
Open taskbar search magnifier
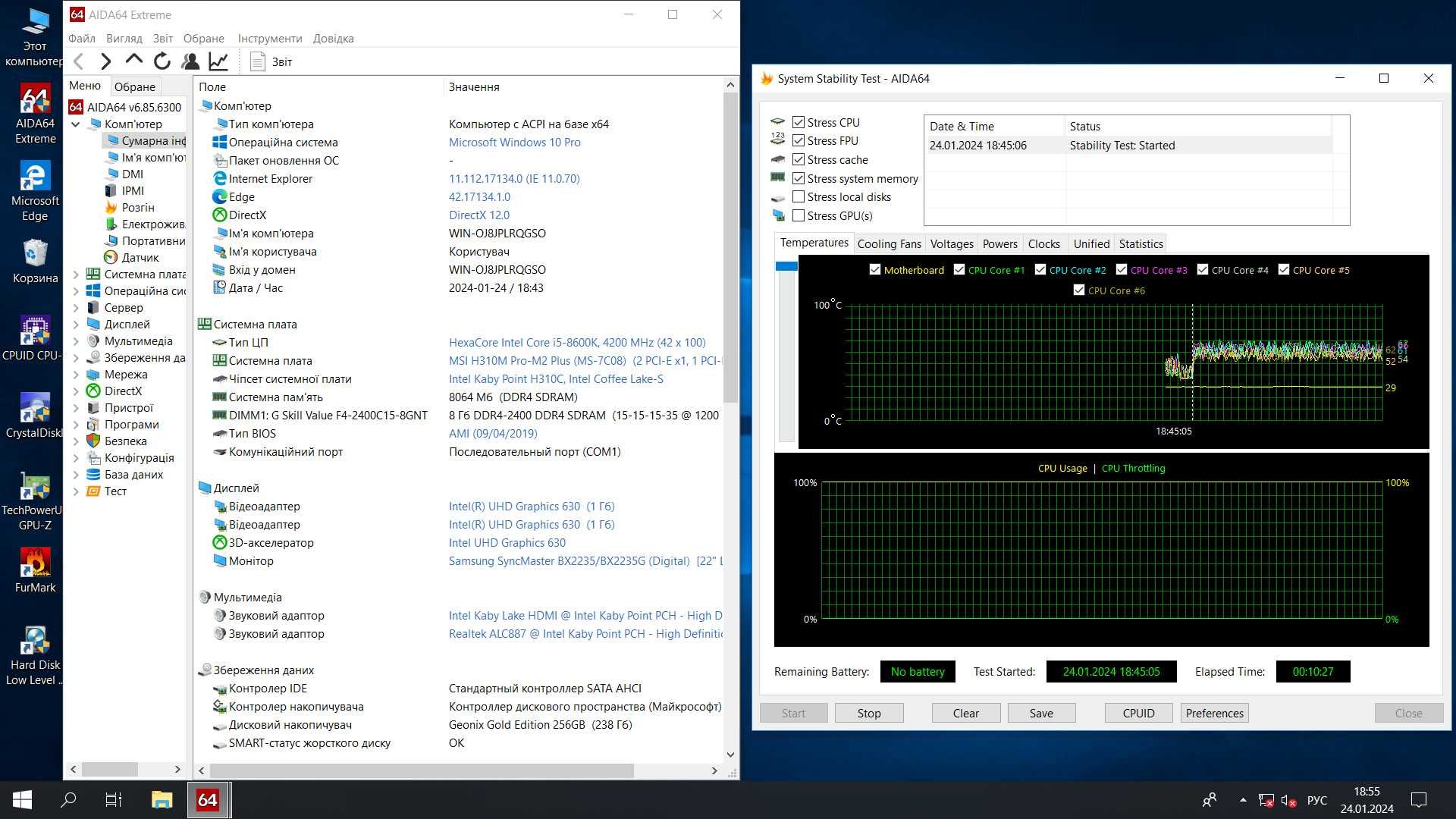[x=68, y=800]
